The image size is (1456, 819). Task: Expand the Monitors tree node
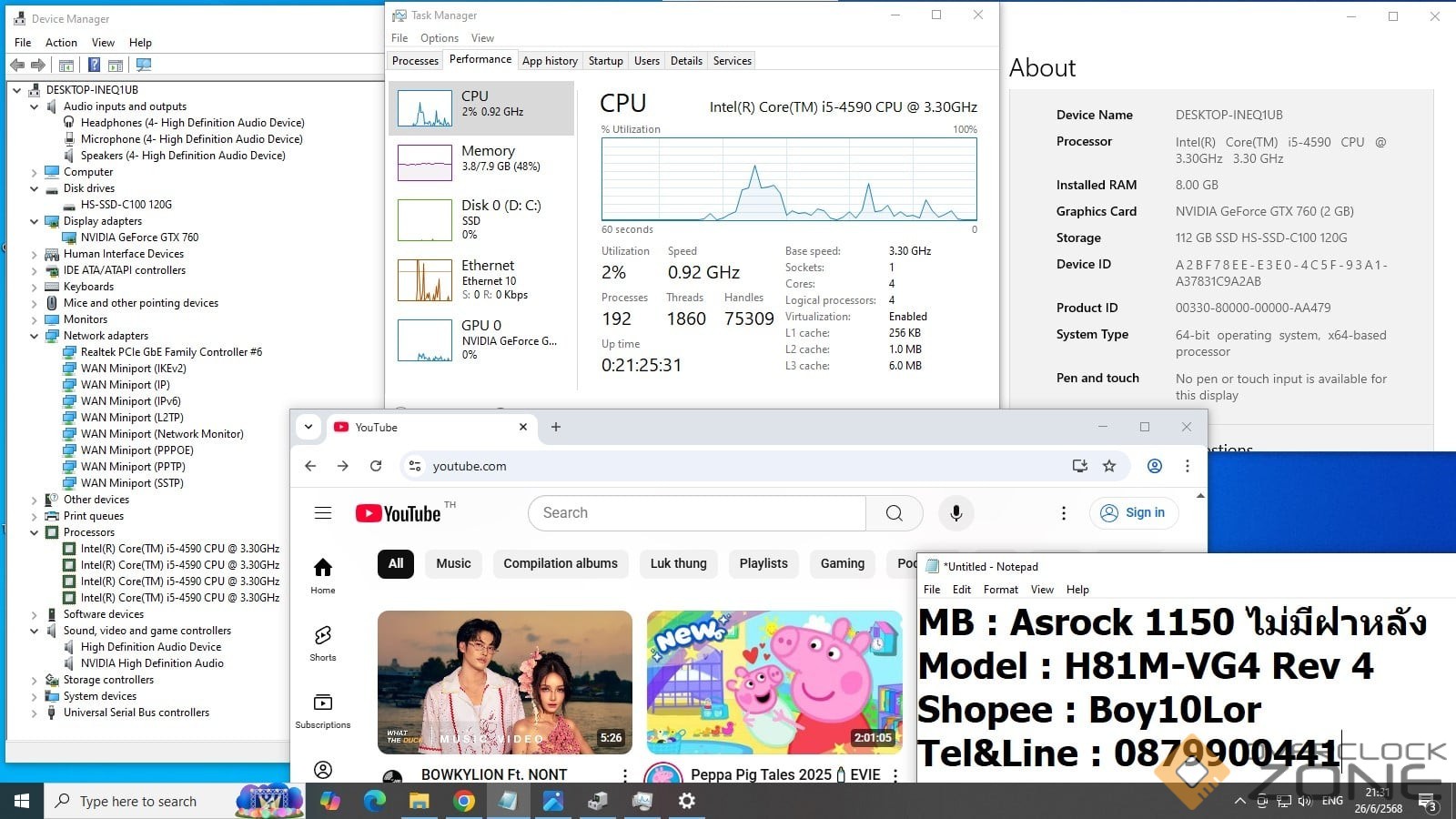pyautogui.click(x=35, y=319)
